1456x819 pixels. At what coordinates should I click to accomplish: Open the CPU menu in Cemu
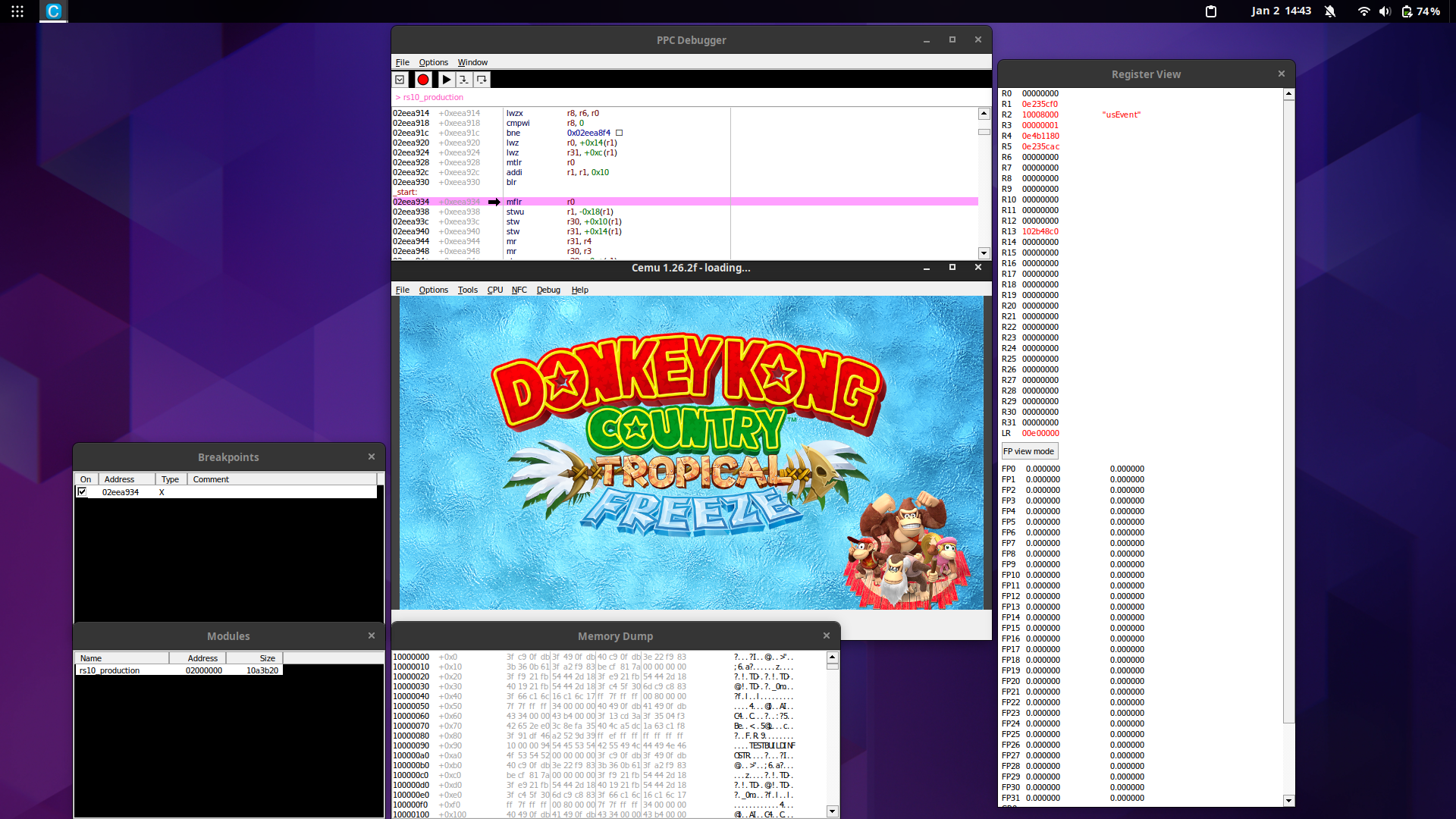495,290
